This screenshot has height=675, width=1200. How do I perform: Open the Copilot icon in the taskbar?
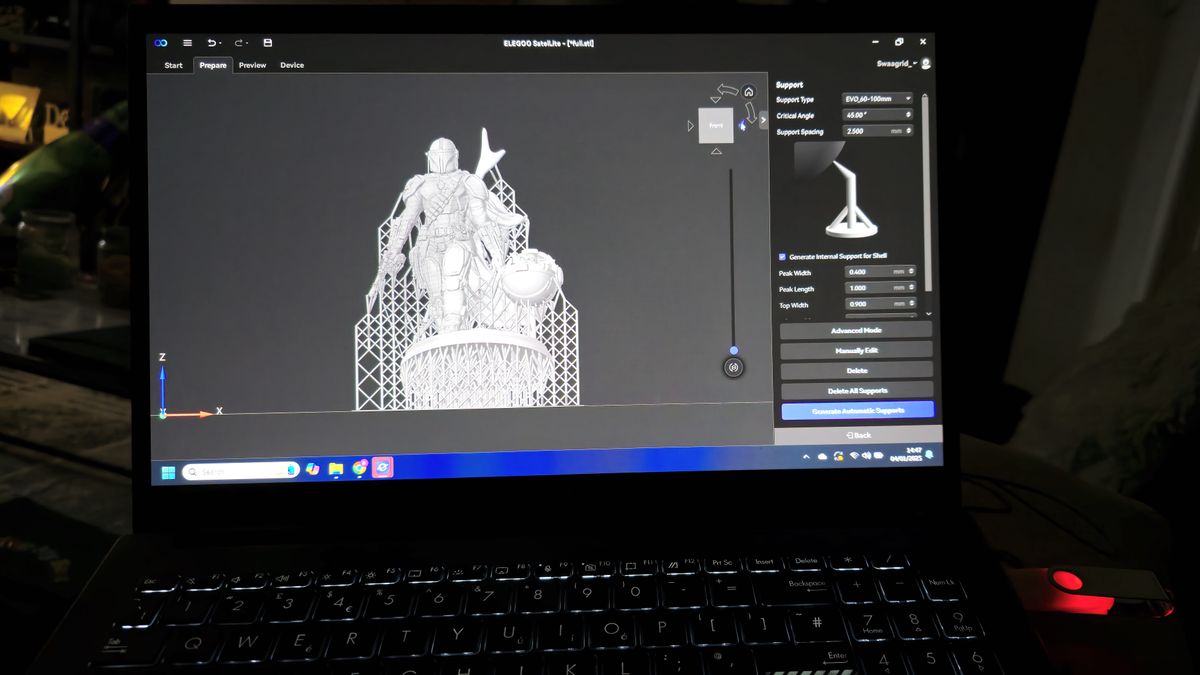(313, 469)
